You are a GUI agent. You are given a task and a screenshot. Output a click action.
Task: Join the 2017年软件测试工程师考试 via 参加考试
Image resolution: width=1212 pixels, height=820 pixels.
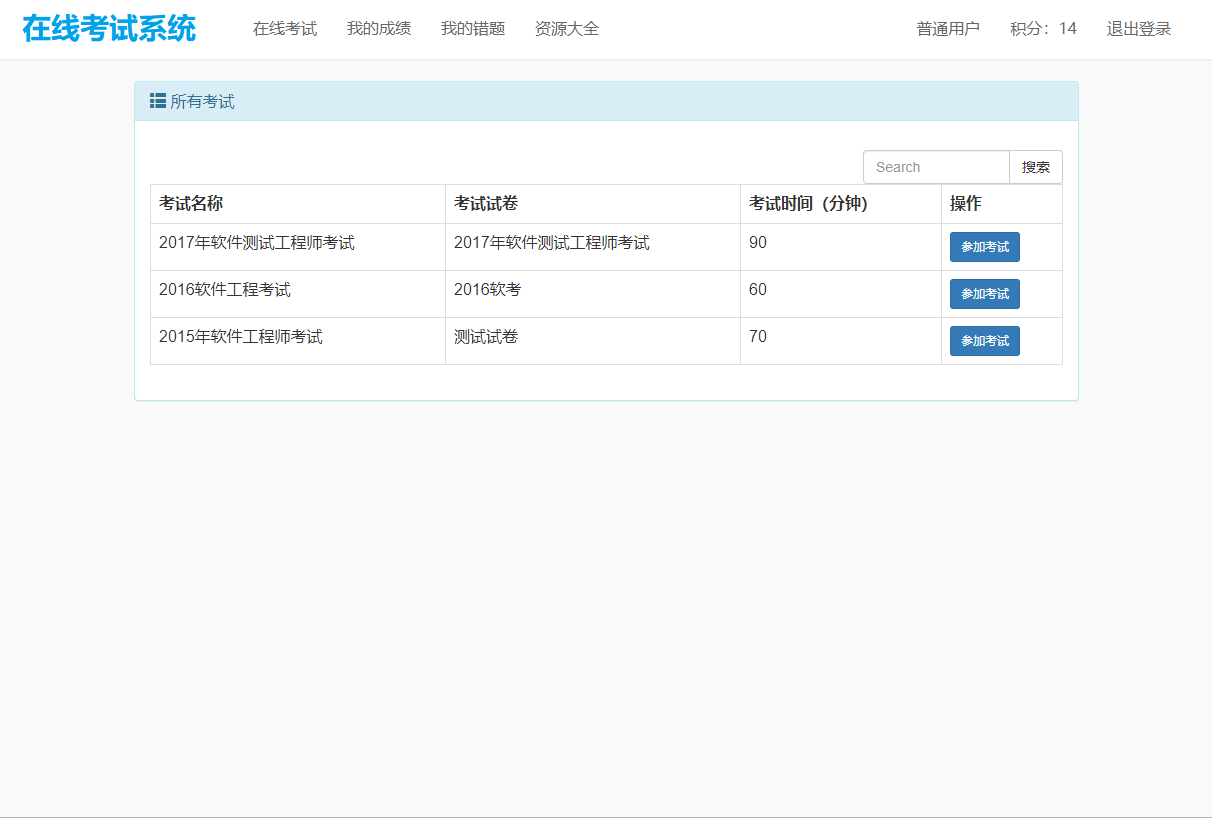984,247
